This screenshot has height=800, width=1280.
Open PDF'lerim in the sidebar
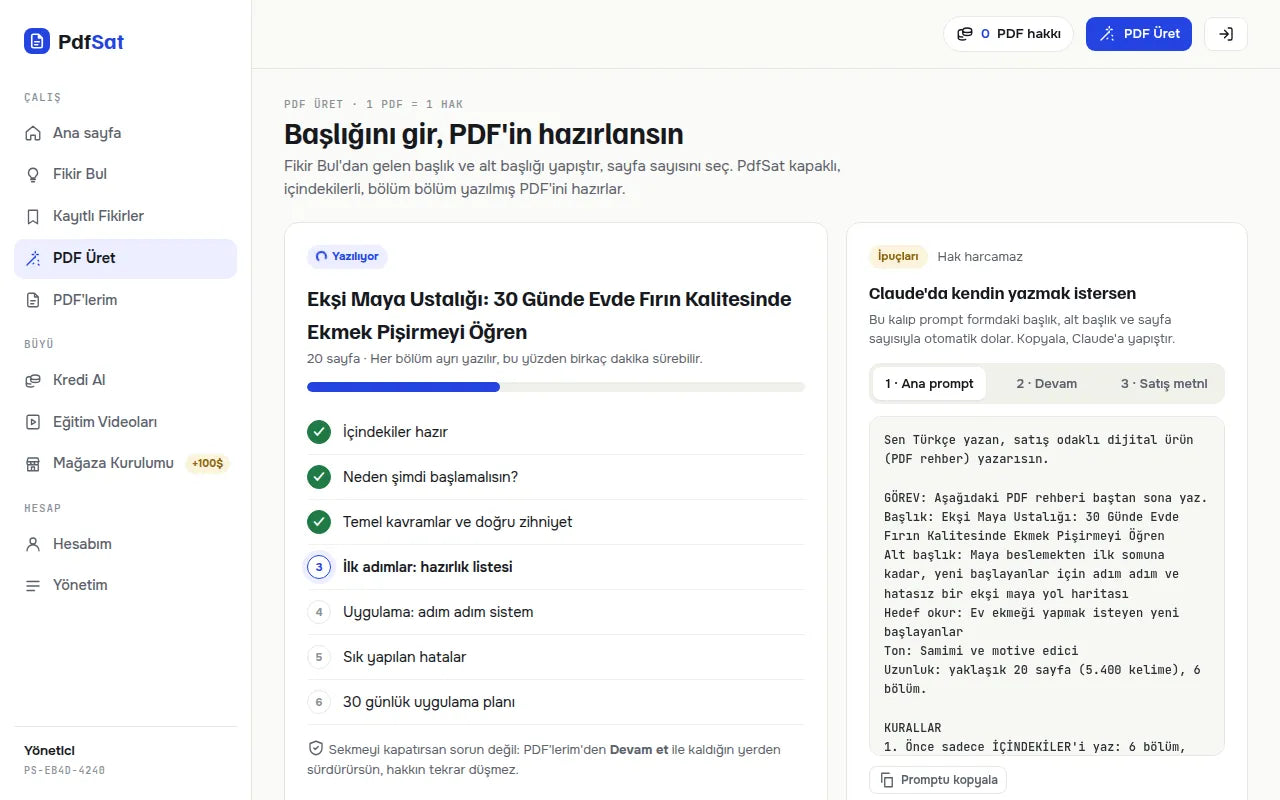pyautogui.click(x=125, y=300)
